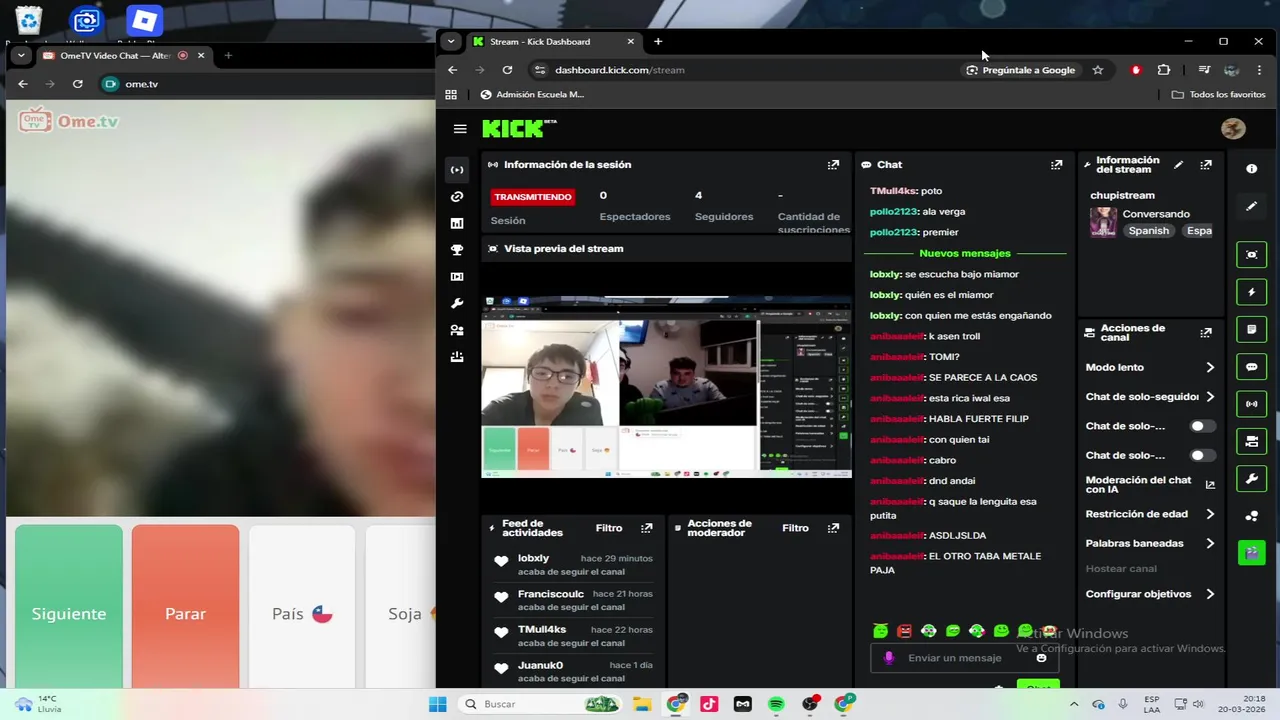Click Pregúntale a Google button

point(1021,70)
